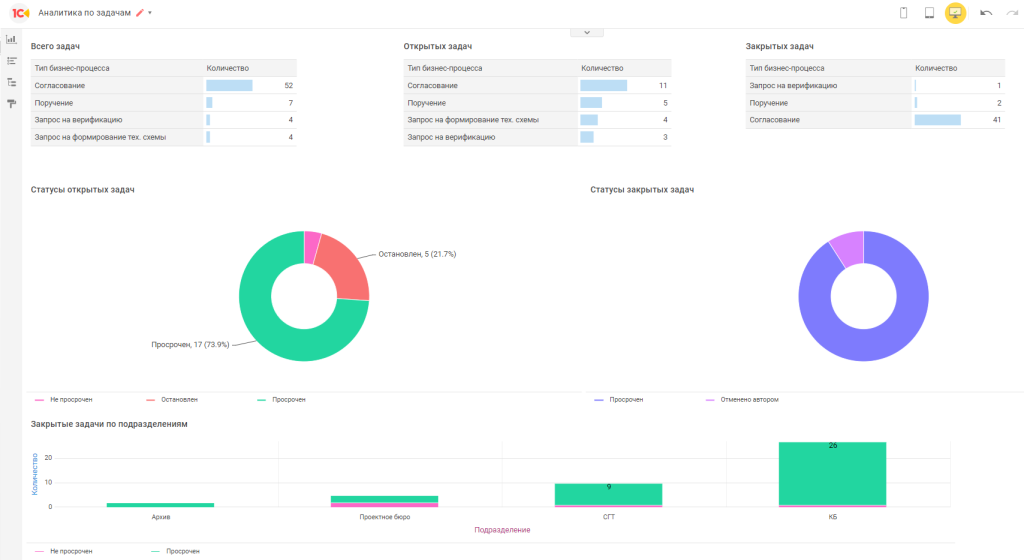Select the paint roller style icon
The height and width of the screenshot is (560, 1024).
[12, 104]
